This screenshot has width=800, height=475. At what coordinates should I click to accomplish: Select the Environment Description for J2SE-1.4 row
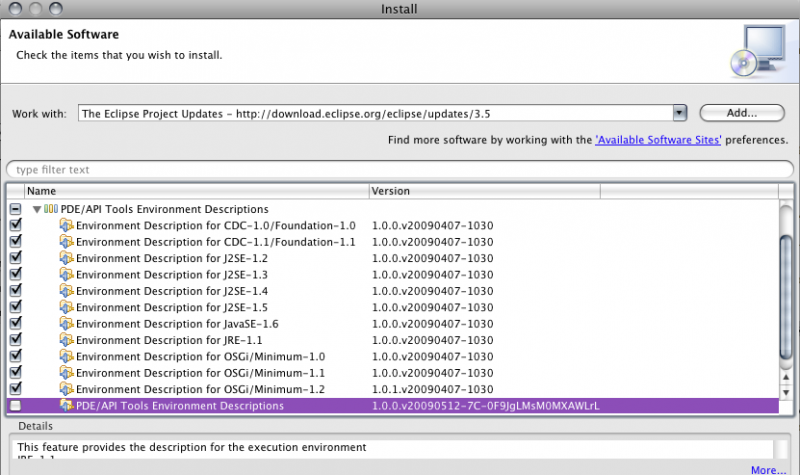393,291
